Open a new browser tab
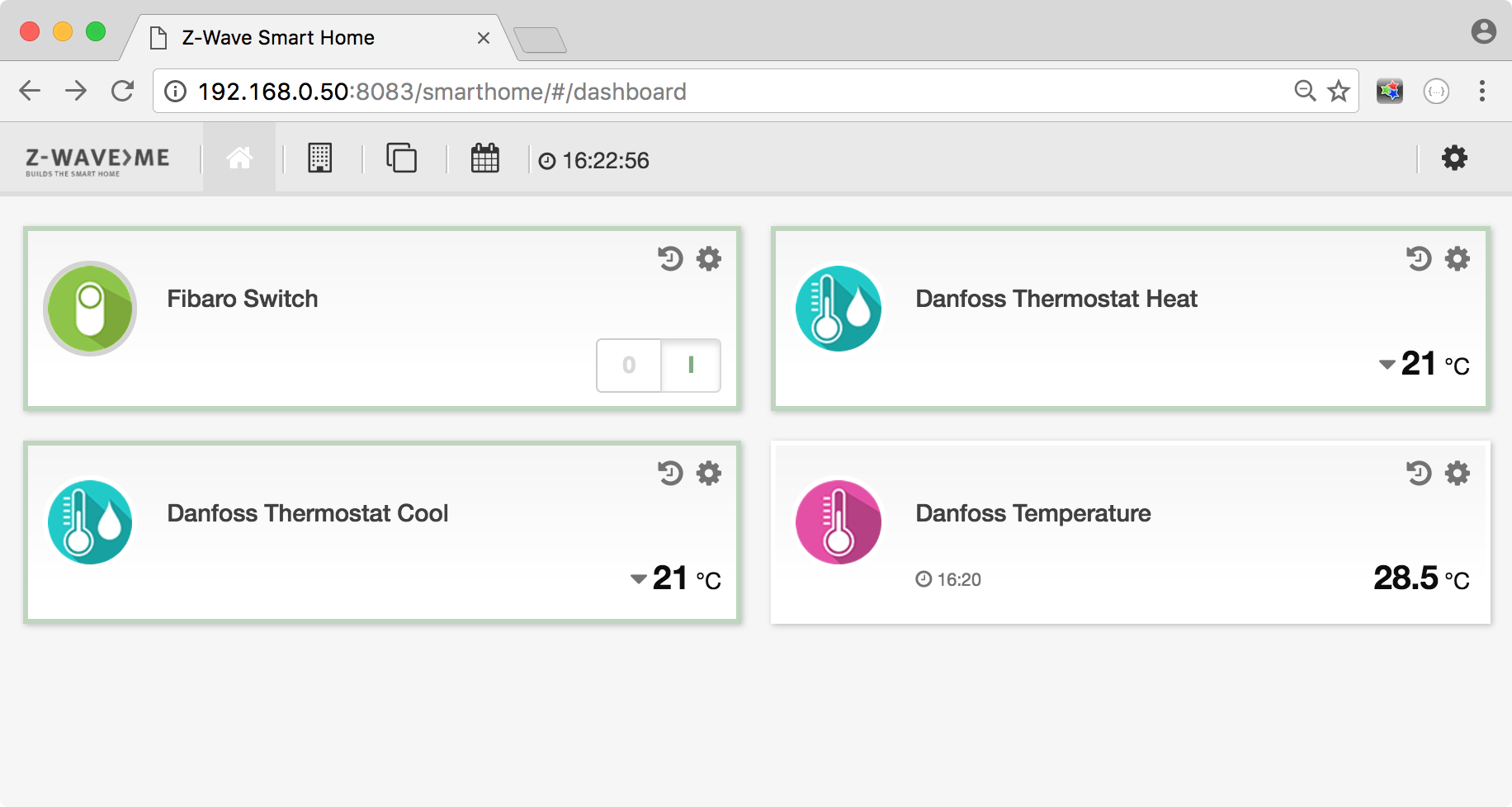The height and width of the screenshot is (807, 1512). tap(540, 40)
